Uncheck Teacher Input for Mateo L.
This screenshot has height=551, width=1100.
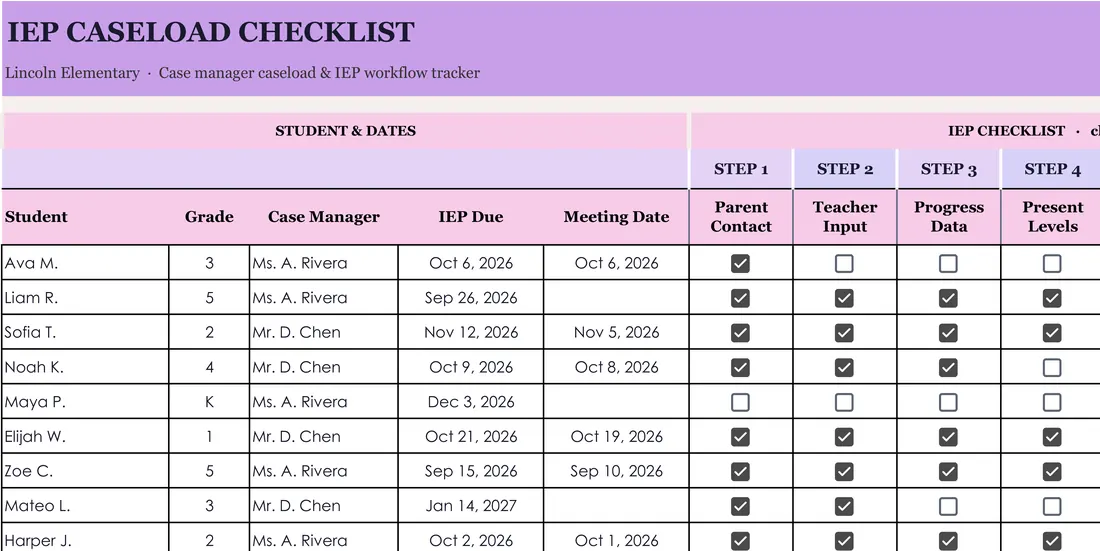pyautogui.click(x=844, y=506)
